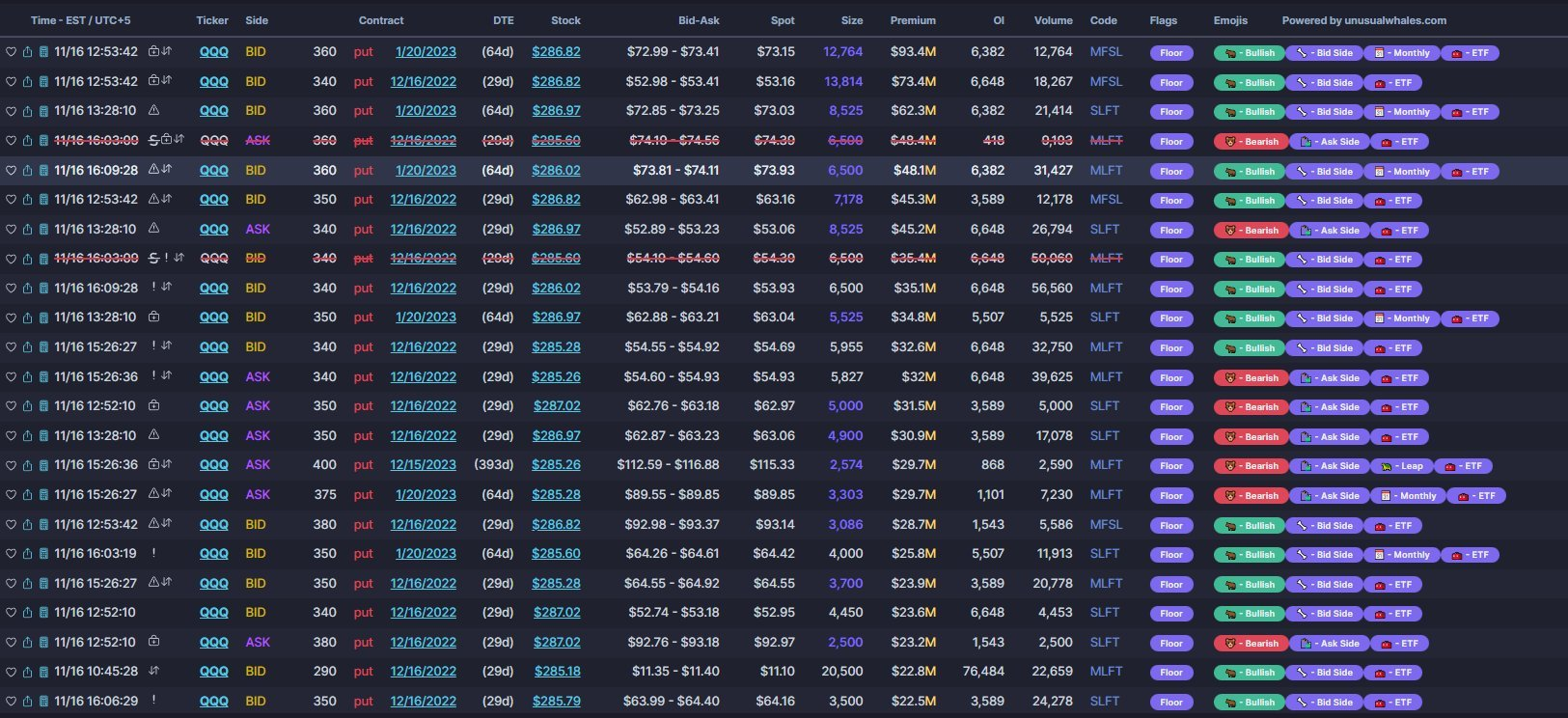Image resolution: width=1568 pixels, height=718 pixels.
Task: Open calculator for the $62.3M trade
Action: 43,111
